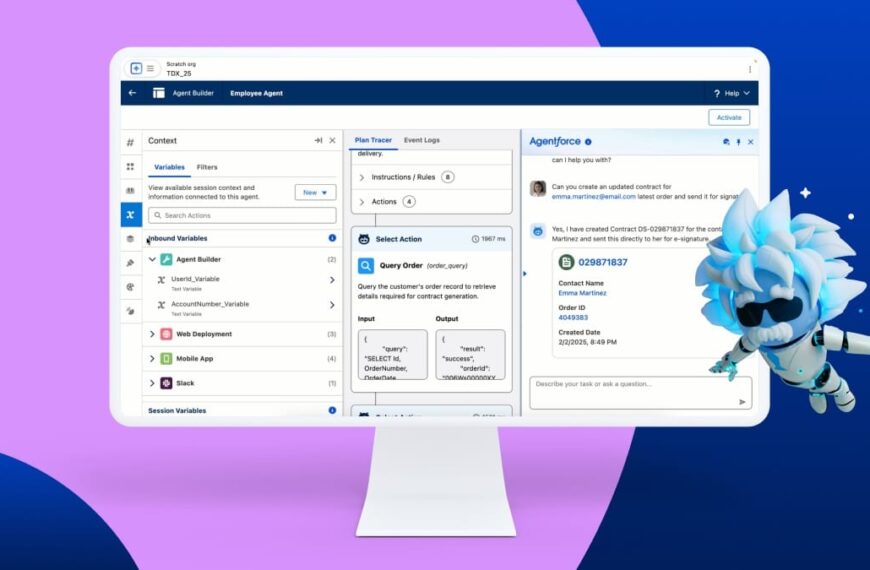Select the grid icon in left sidebar
Image resolution: width=870 pixels, height=570 pixels.
130,167
